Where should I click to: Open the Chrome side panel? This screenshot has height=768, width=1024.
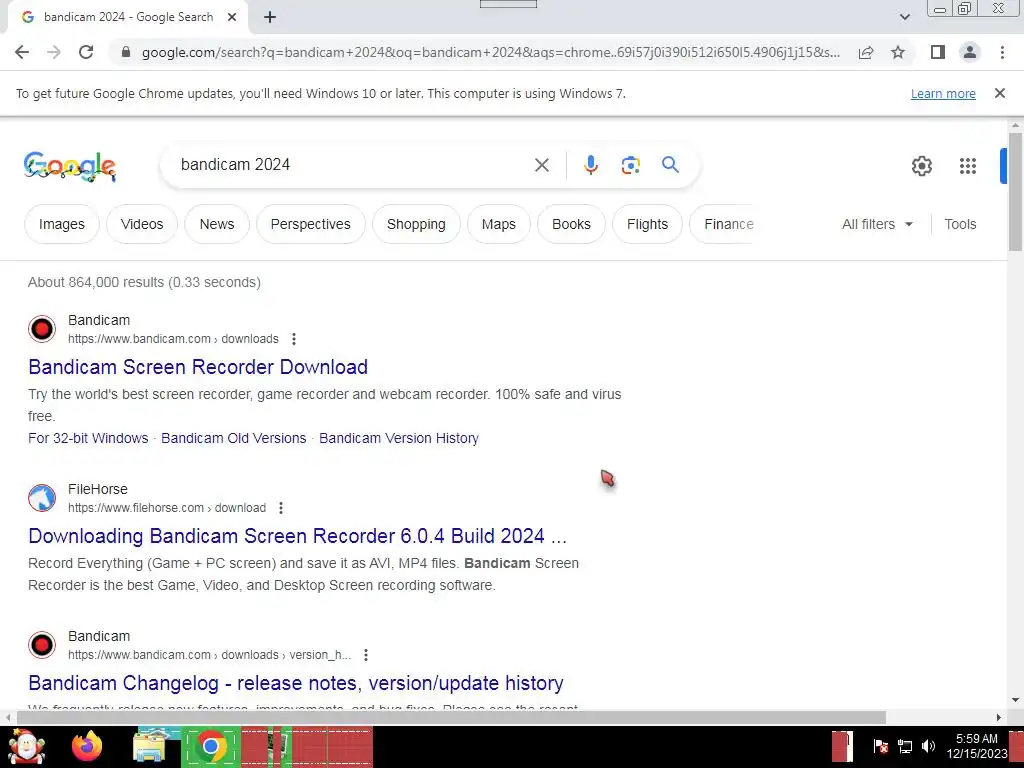pyautogui.click(x=938, y=52)
